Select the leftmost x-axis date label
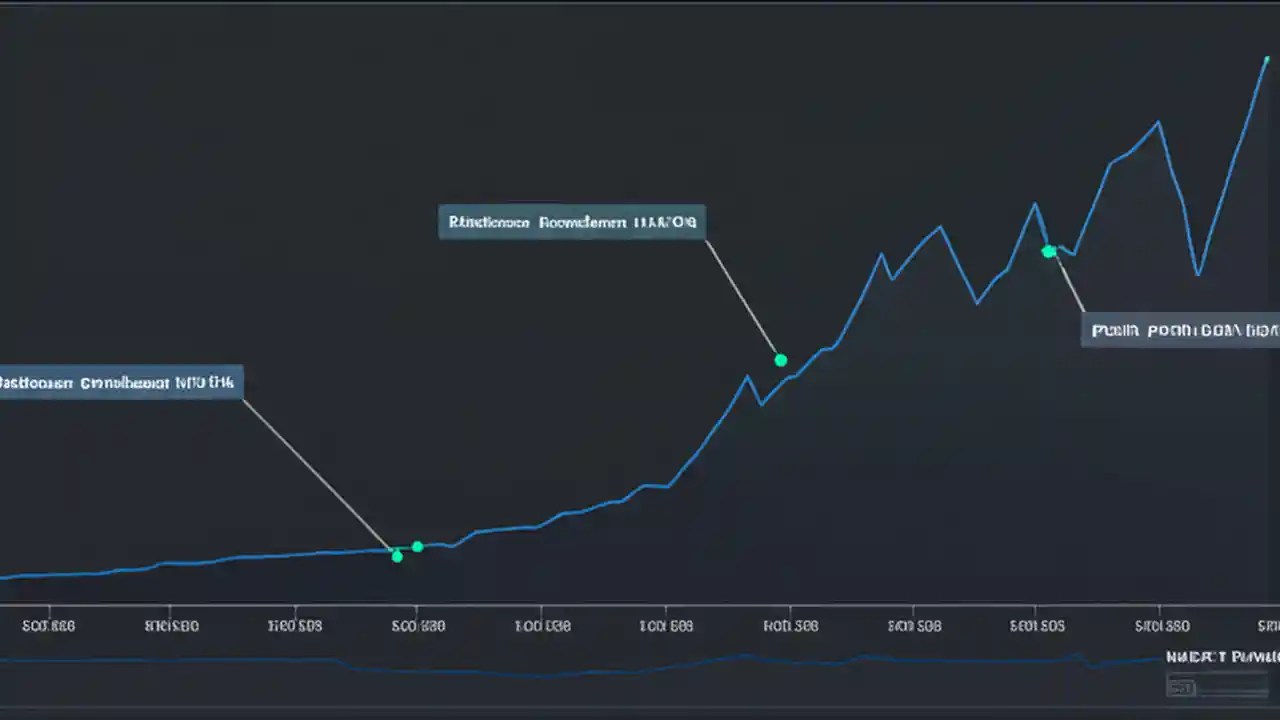Image resolution: width=1280 pixels, height=720 pixels. click(x=48, y=626)
